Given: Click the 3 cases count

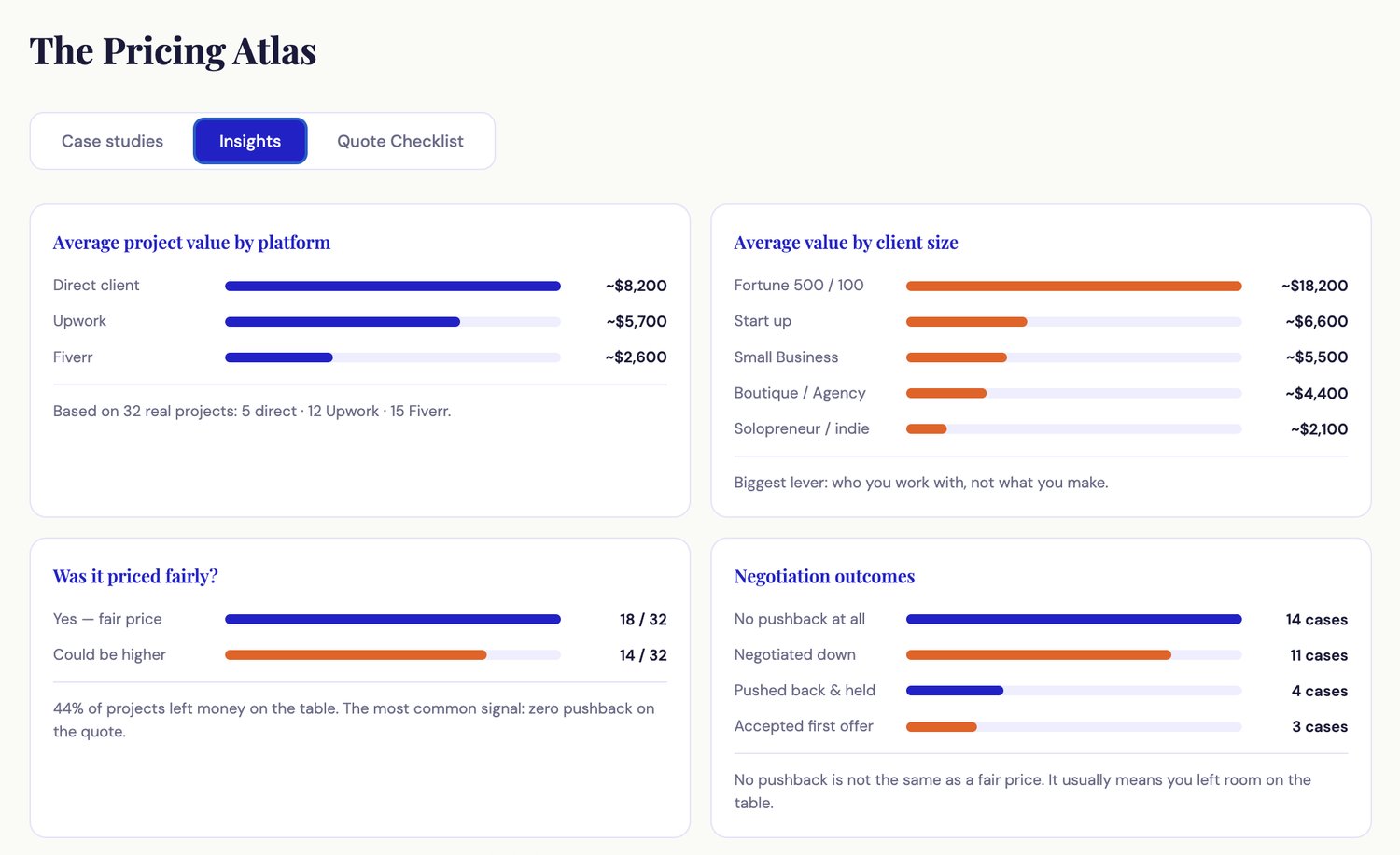Looking at the screenshot, I should point(1320,726).
